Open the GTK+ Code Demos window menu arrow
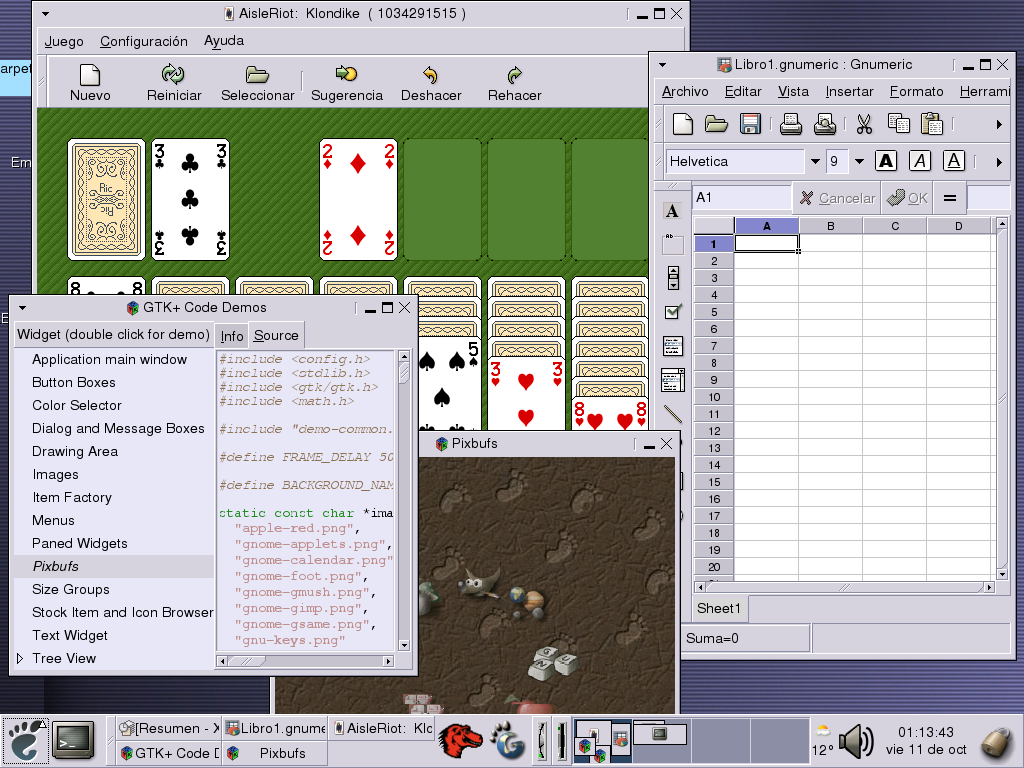 [x=22, y=308]
